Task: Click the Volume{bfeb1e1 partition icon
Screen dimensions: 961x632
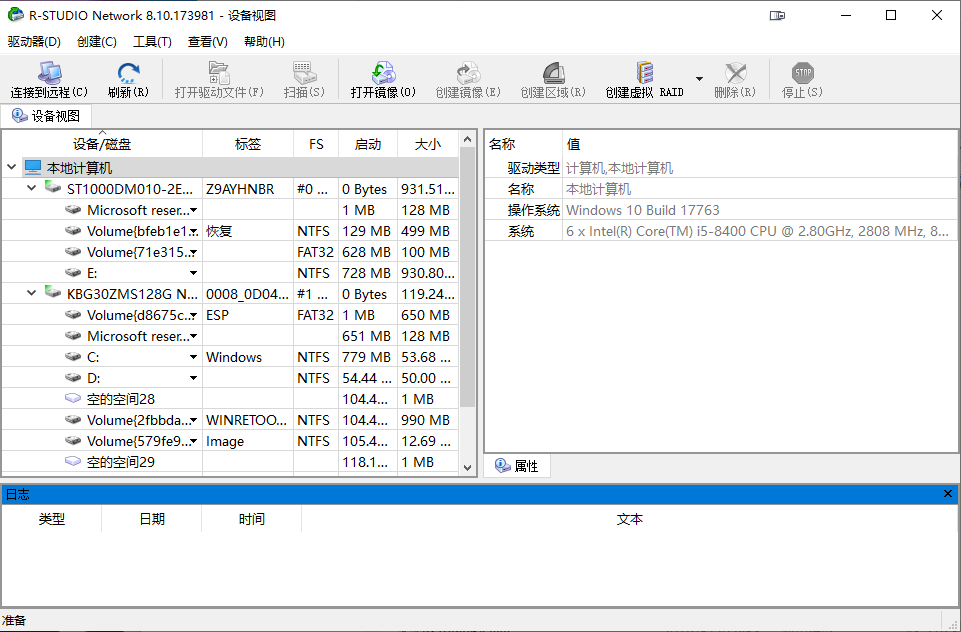Action: [74, 230]
